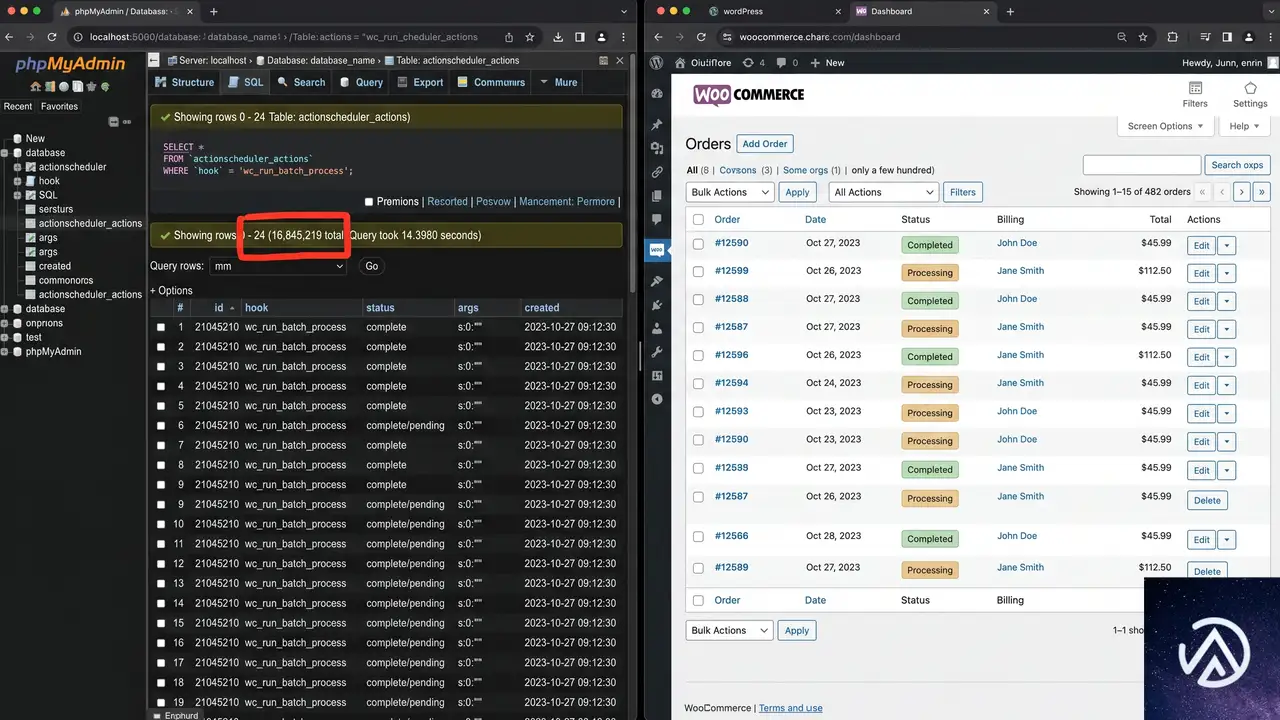1280x720 pixels.
Task: Open the Posts pin icon in WordPress sidebar
Action: coord(657,125)
